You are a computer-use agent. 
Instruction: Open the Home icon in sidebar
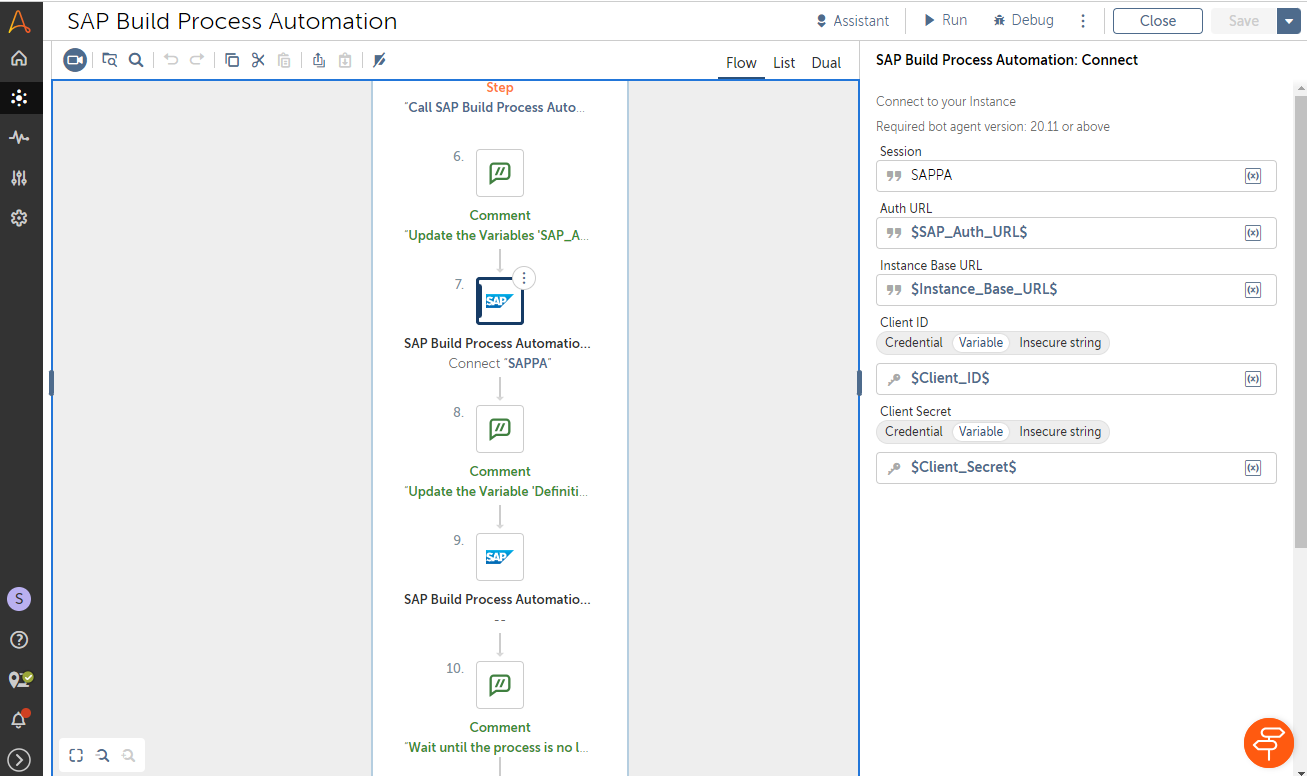click(18, 58)
